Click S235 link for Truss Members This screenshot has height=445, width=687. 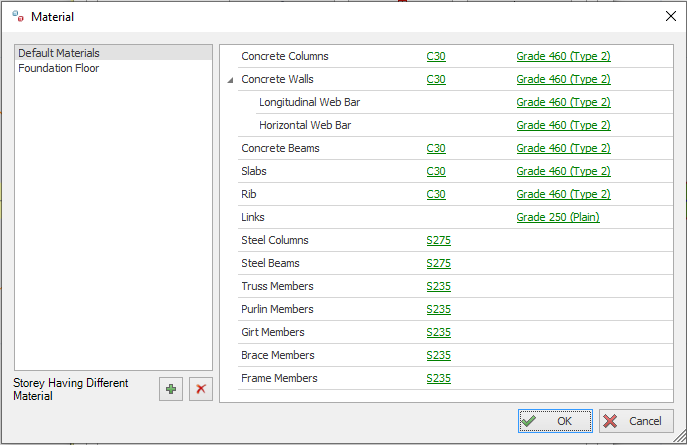(x=438, y=287)
